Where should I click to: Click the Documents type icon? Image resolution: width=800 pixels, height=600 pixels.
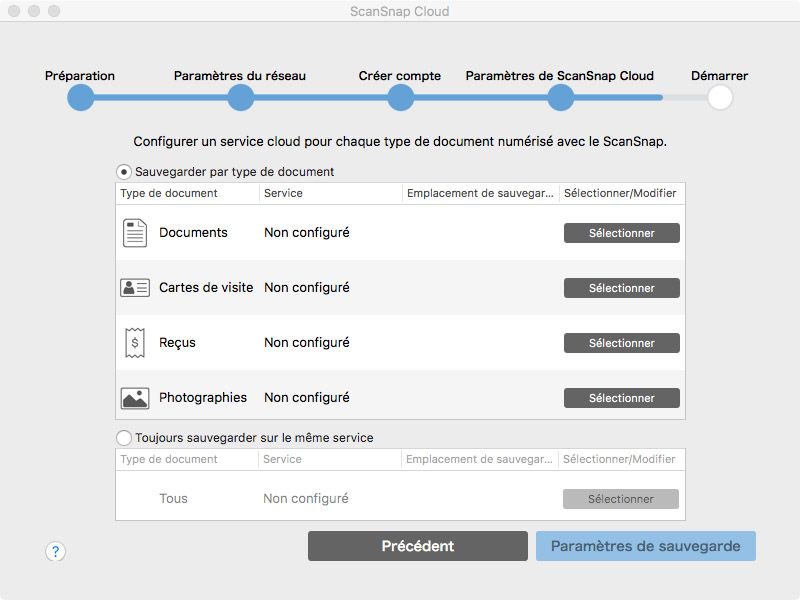click(134, 233)
